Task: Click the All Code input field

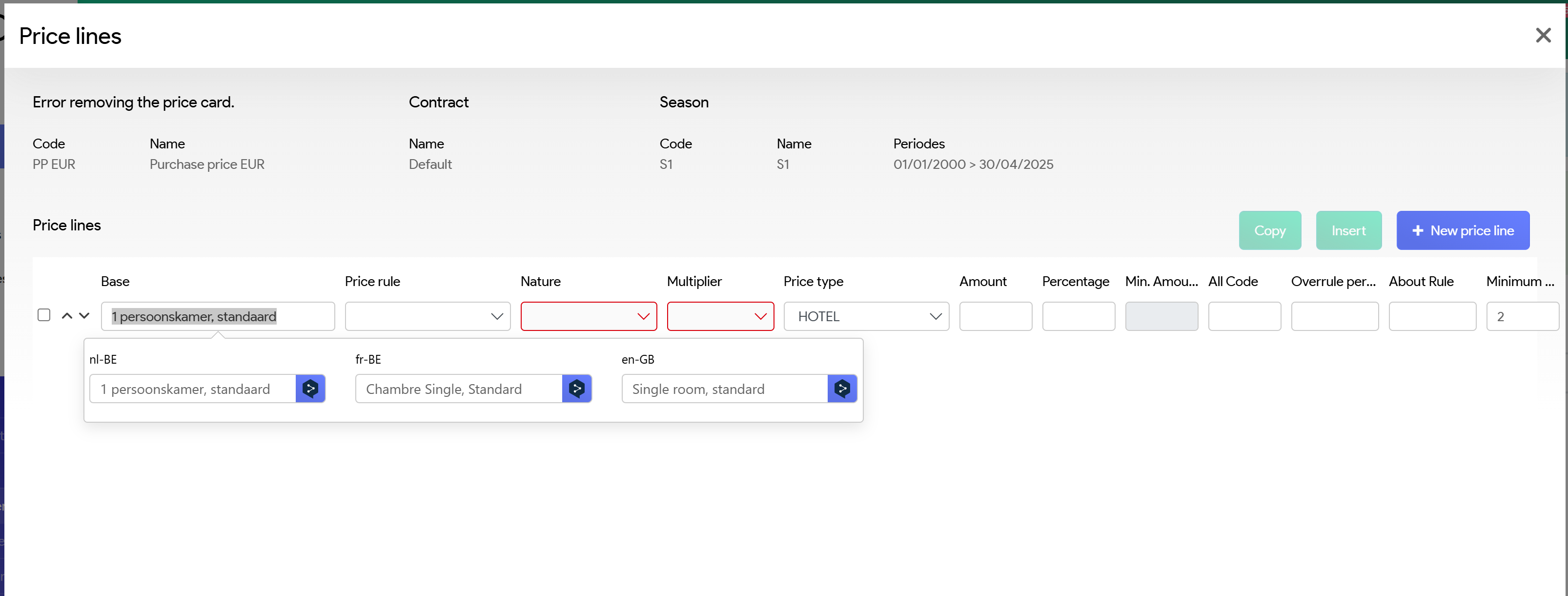Action: pos(1244,317)
